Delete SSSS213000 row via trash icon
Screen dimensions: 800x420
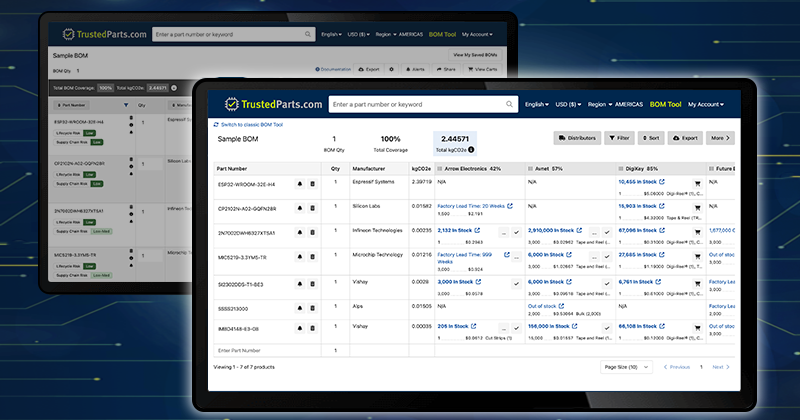coord(313,308)
